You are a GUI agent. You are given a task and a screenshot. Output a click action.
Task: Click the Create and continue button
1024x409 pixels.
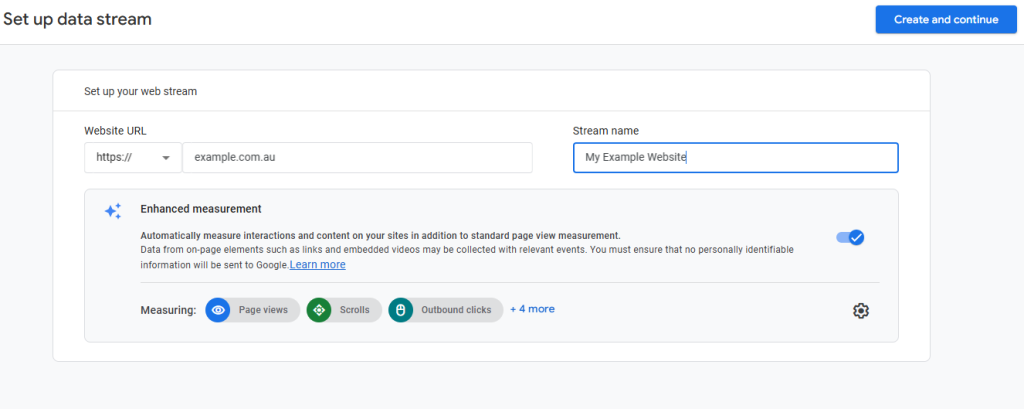pyautogui.click(x=946, y=20)
